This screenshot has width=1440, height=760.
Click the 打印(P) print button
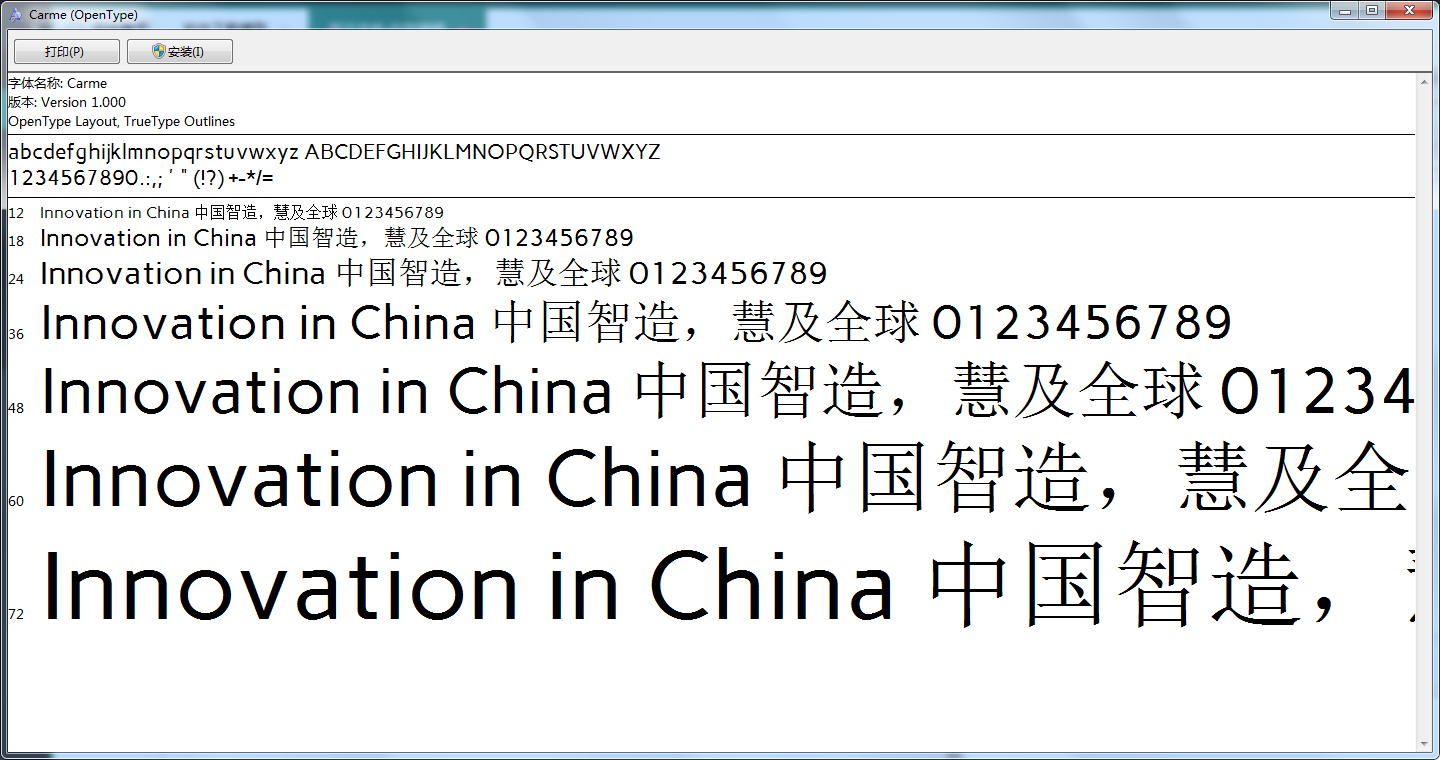[x=67, y=52]
